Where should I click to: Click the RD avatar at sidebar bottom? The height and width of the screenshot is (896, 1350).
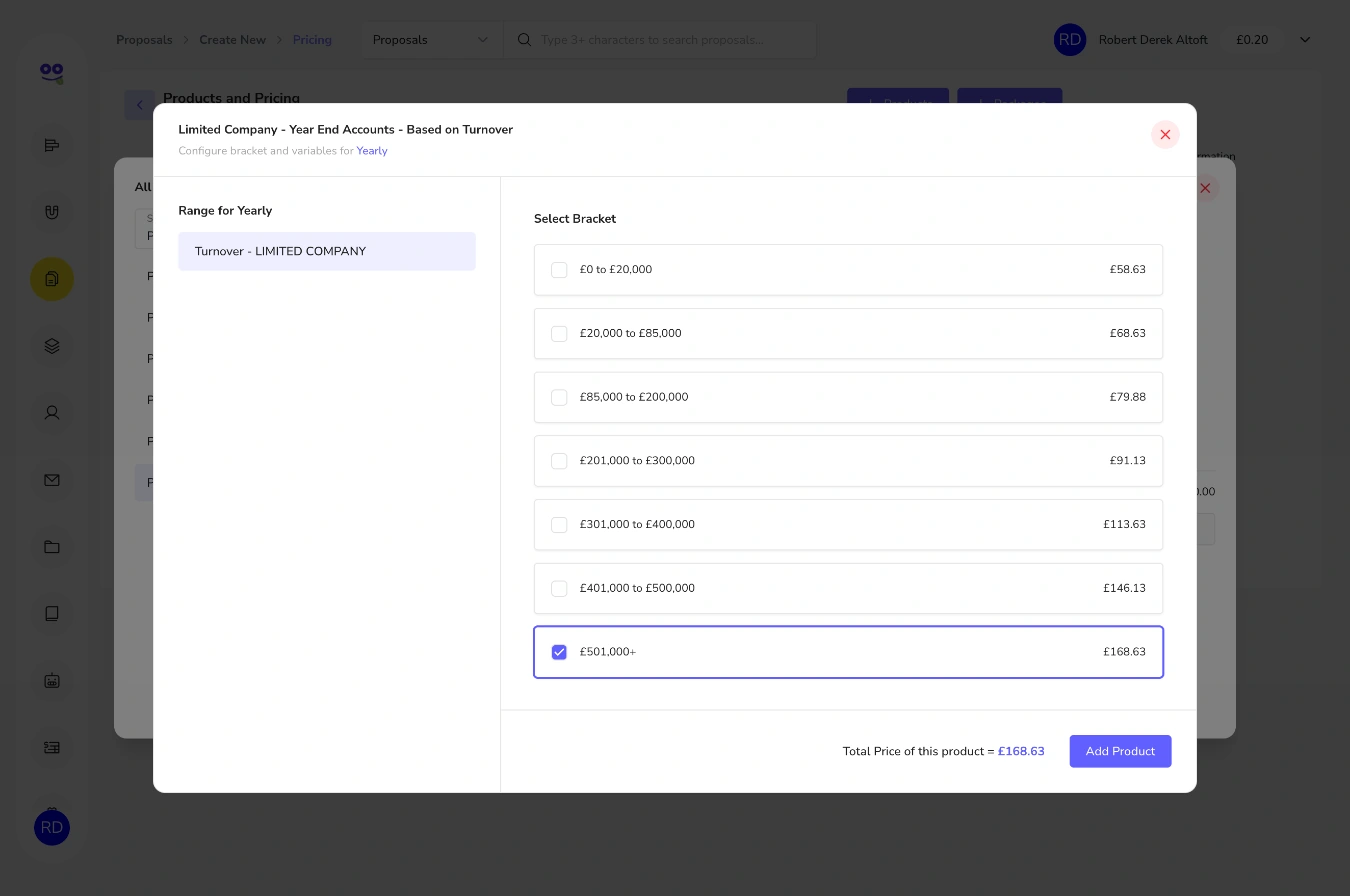(52, 827)
